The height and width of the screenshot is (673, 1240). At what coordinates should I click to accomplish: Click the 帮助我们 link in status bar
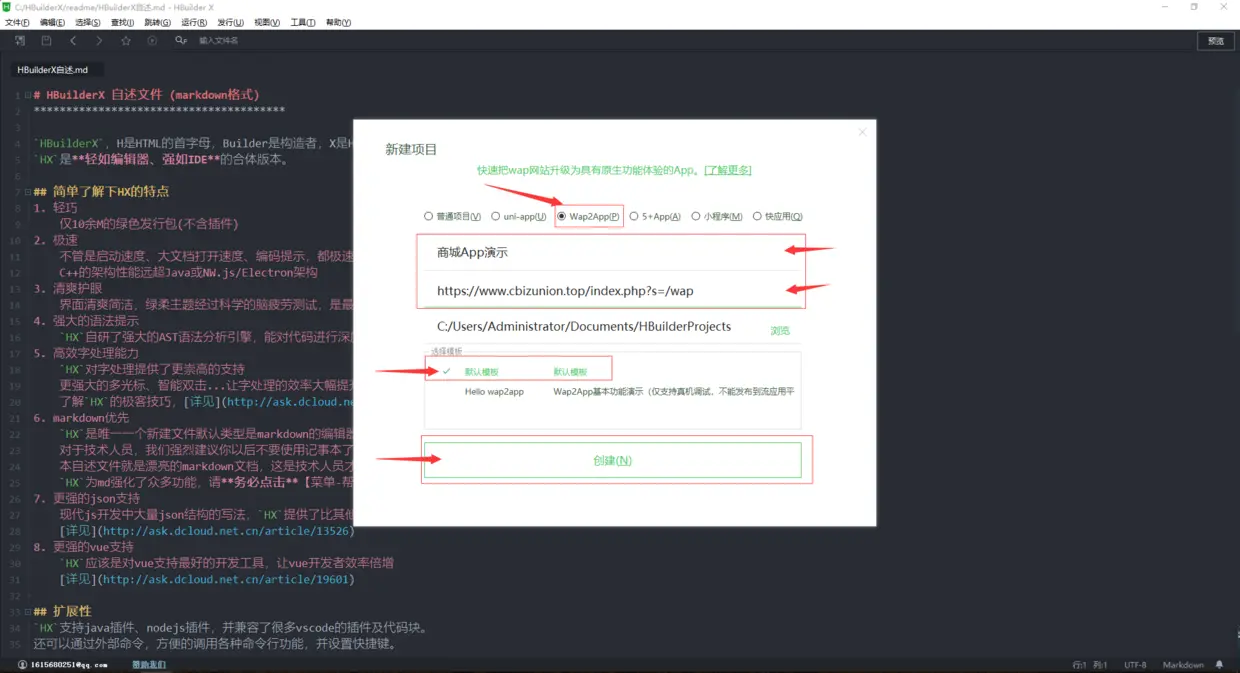pos(149,665)
